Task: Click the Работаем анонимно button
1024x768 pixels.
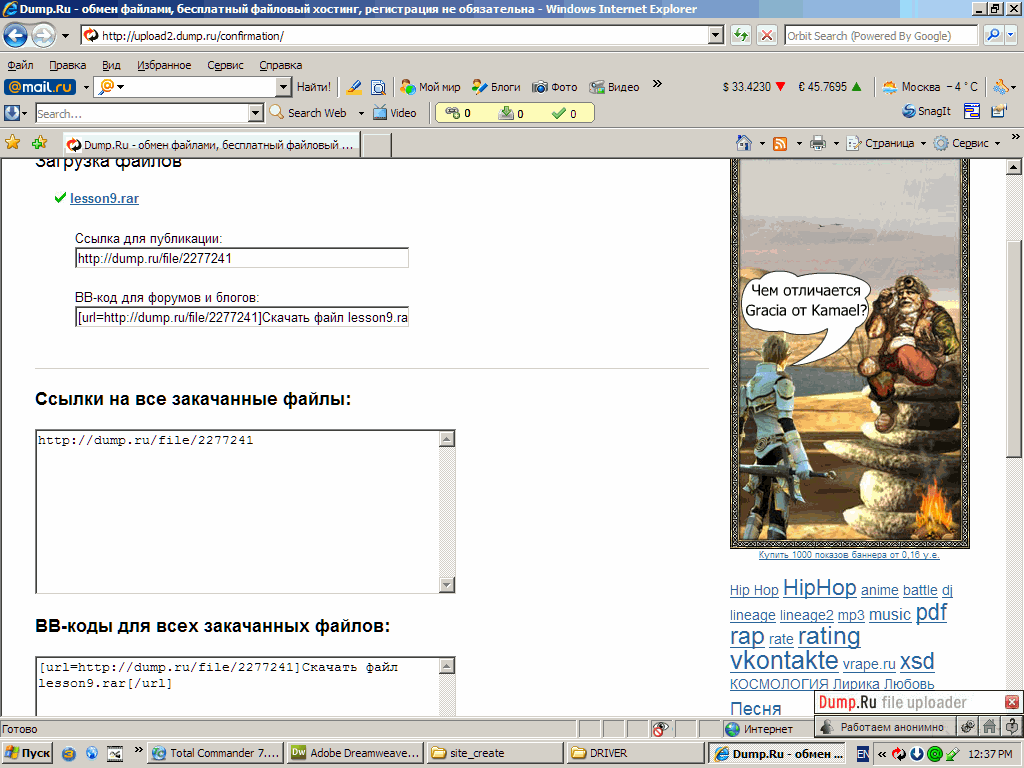Action: (x=885, y=727)
